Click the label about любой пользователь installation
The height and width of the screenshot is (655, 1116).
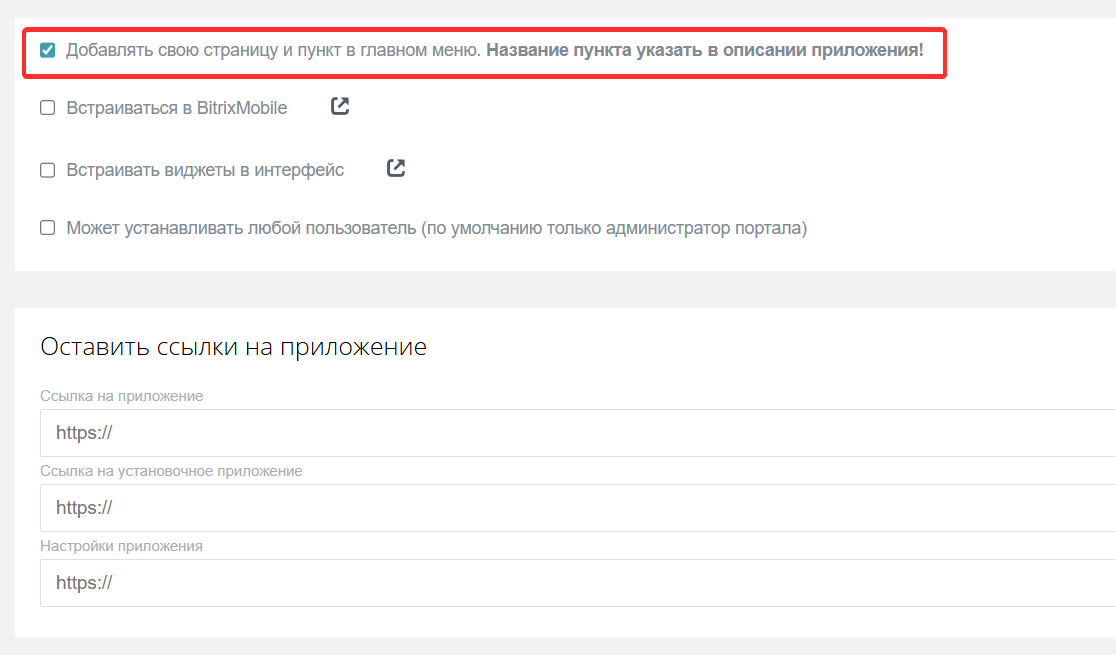[x=437, y=227]
